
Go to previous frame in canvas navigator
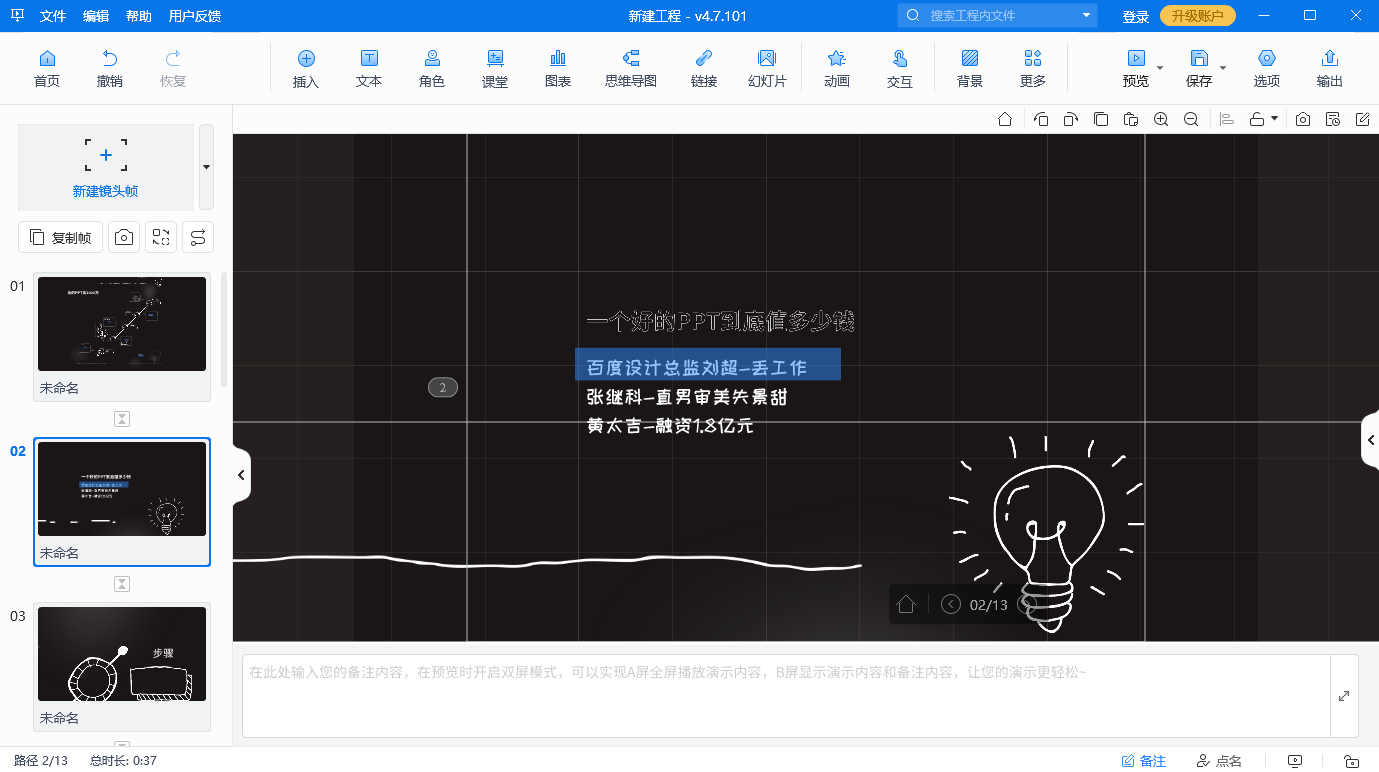[951, 604]
